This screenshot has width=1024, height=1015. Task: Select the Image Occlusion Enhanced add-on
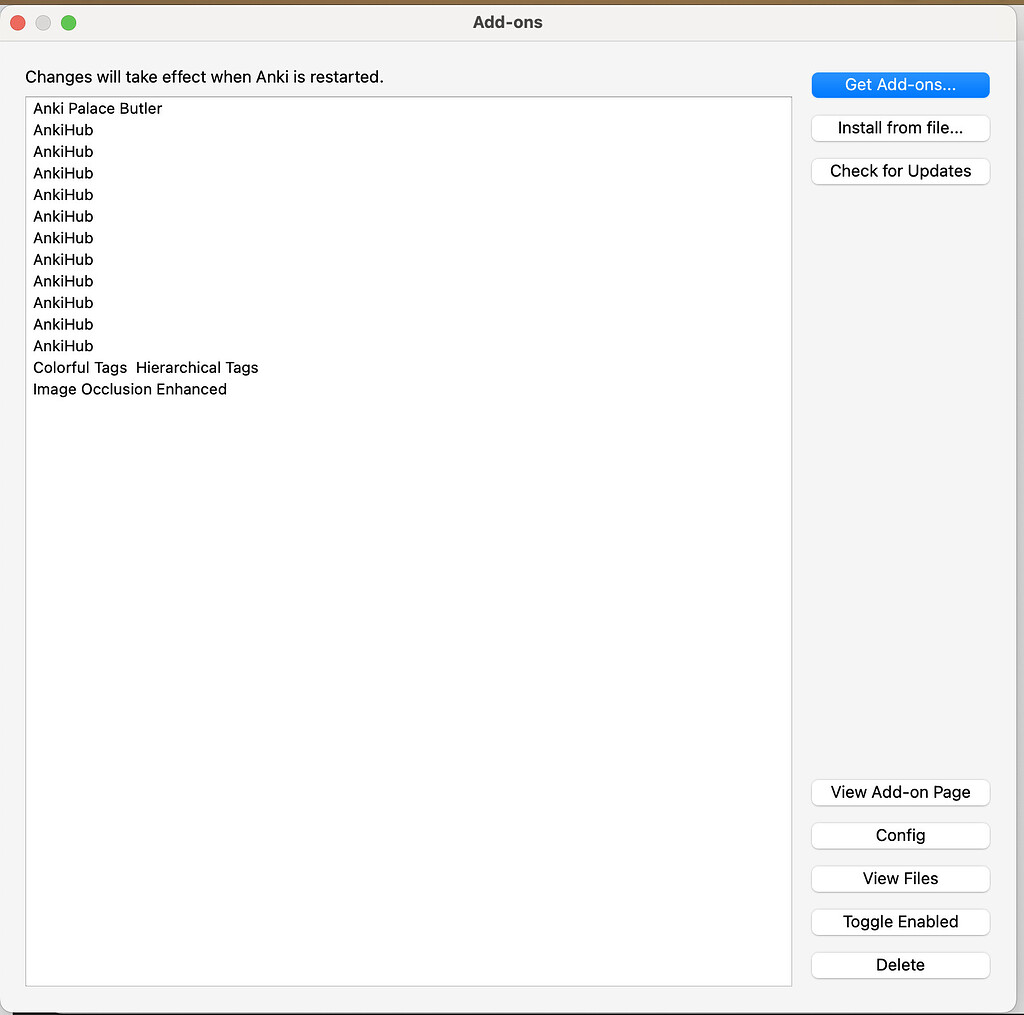click(129, 389)
